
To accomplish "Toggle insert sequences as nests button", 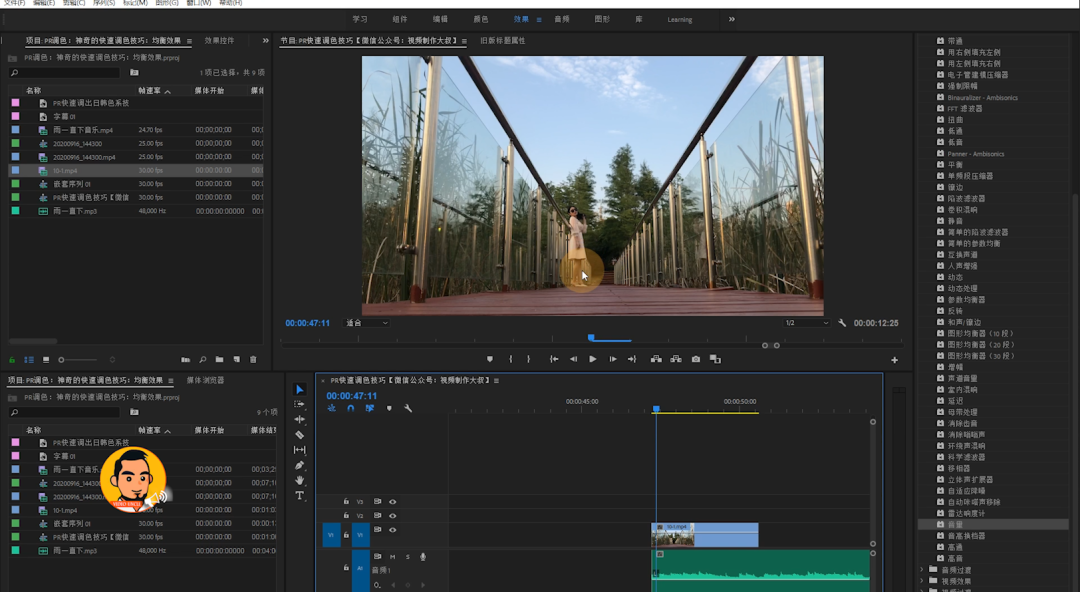I will coord(331,409).
